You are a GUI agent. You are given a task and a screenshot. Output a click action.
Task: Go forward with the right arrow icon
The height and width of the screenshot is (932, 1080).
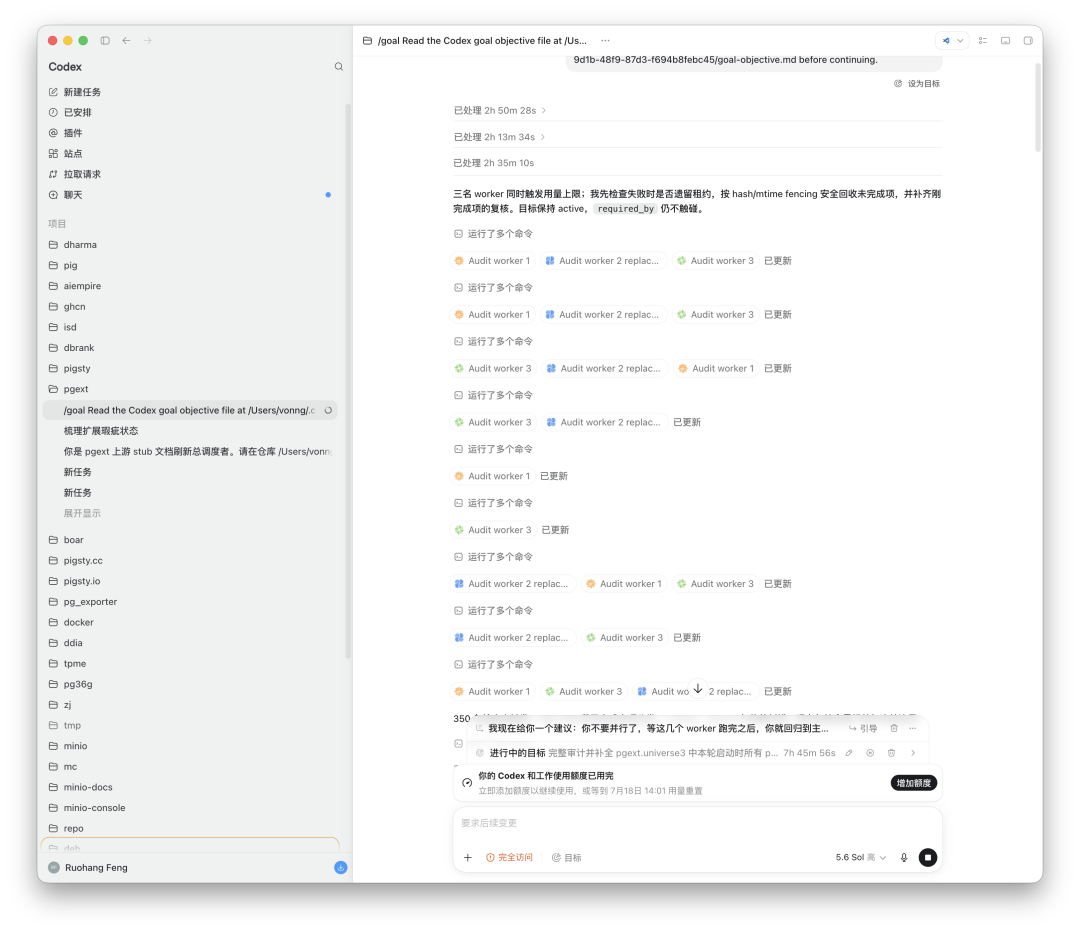[x=147, y=41]
